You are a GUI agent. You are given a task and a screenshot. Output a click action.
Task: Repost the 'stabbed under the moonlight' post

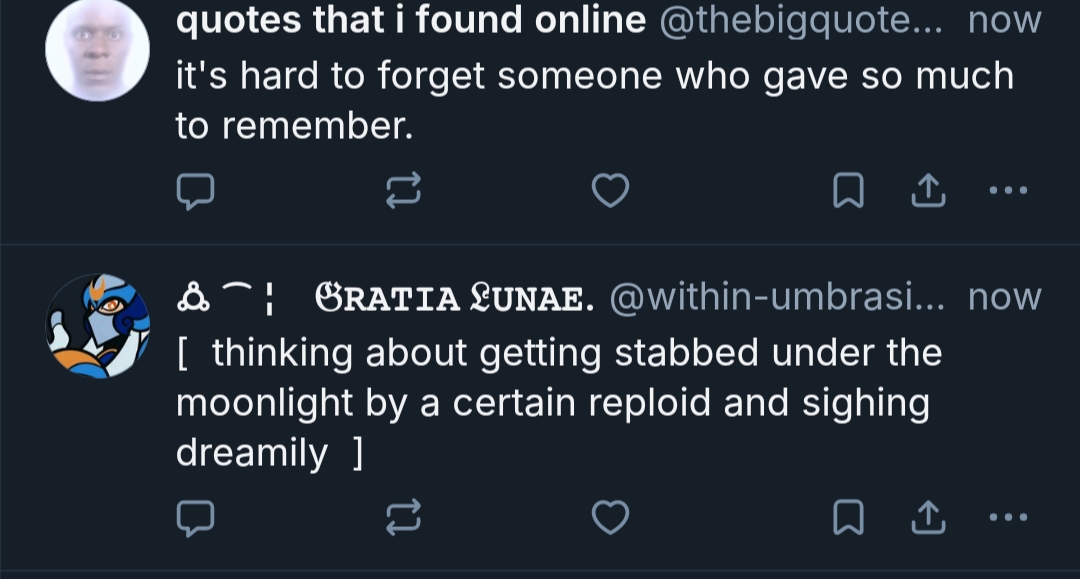coord(404,517)
